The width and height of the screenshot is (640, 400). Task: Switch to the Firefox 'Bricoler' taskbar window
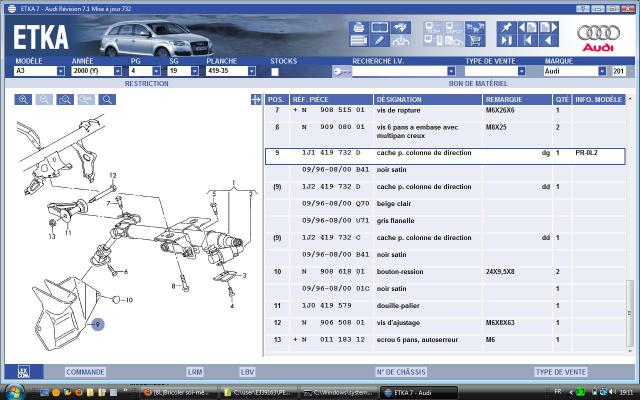tap(178, 393)
